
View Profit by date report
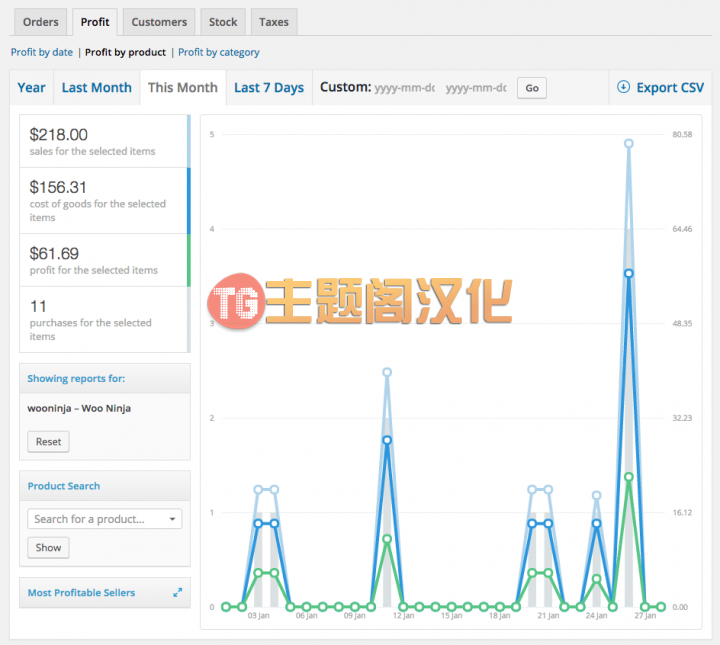click(x=42, y=52)
